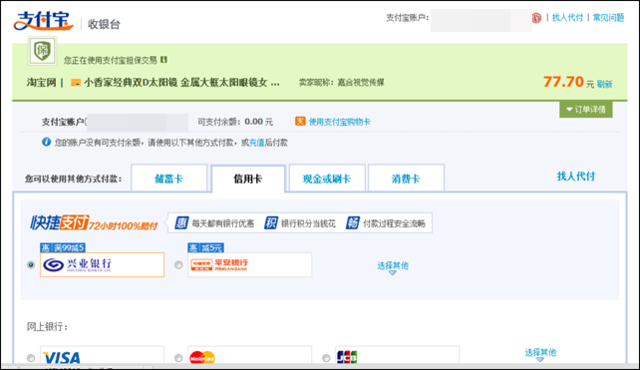The height and width of the screenshot is (370, 640).
Task: Click the red seal icon near 找人代付
Action: pyautogui.click(x=536, y=18)
